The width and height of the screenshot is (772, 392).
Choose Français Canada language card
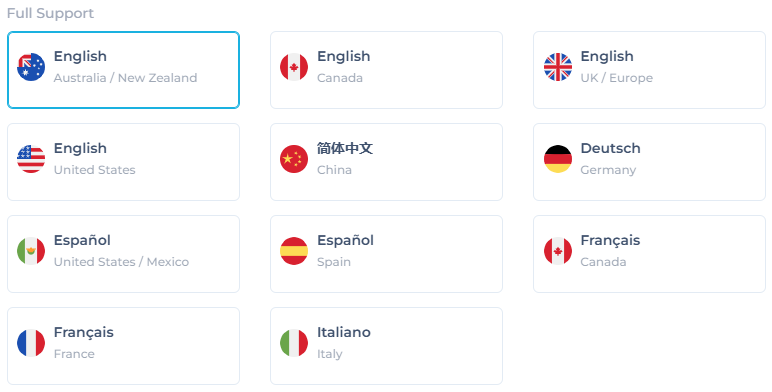click(x=649, y=254)
